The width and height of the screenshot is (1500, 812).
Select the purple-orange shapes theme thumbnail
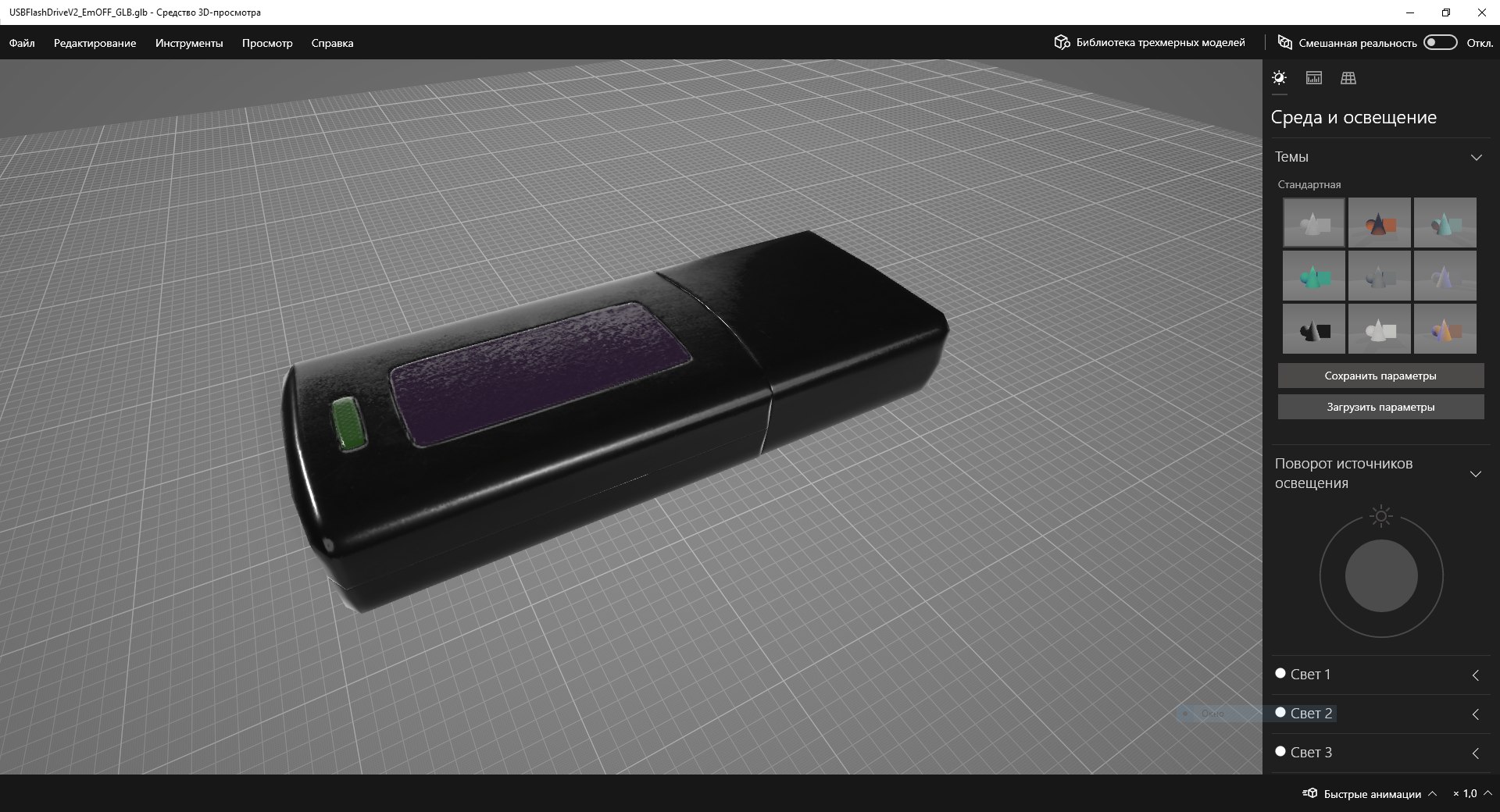tap(1445, 329)
